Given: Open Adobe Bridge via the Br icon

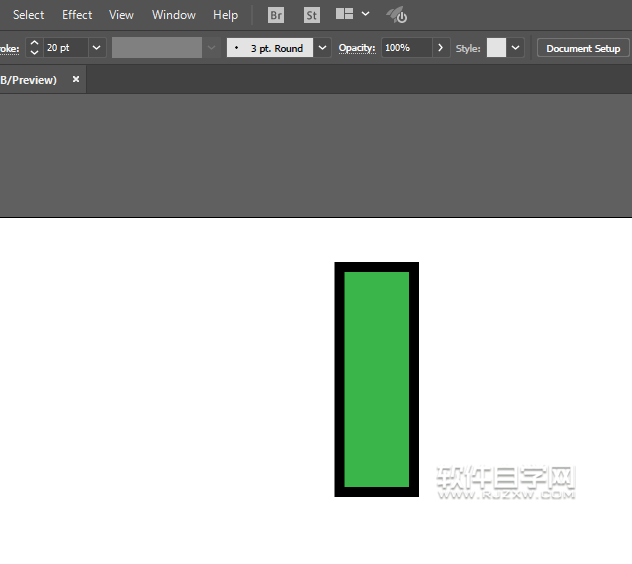Looking at the screenshot, I should (276, 15).
